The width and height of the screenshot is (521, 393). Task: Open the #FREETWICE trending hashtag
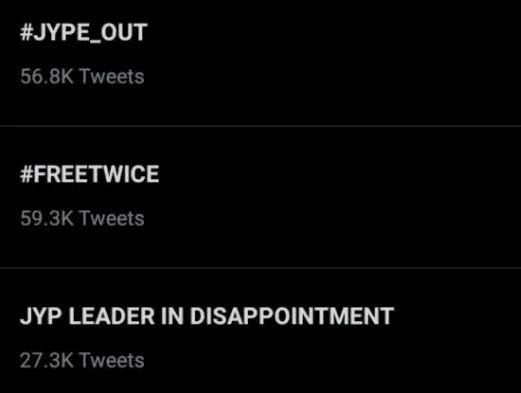90,174
